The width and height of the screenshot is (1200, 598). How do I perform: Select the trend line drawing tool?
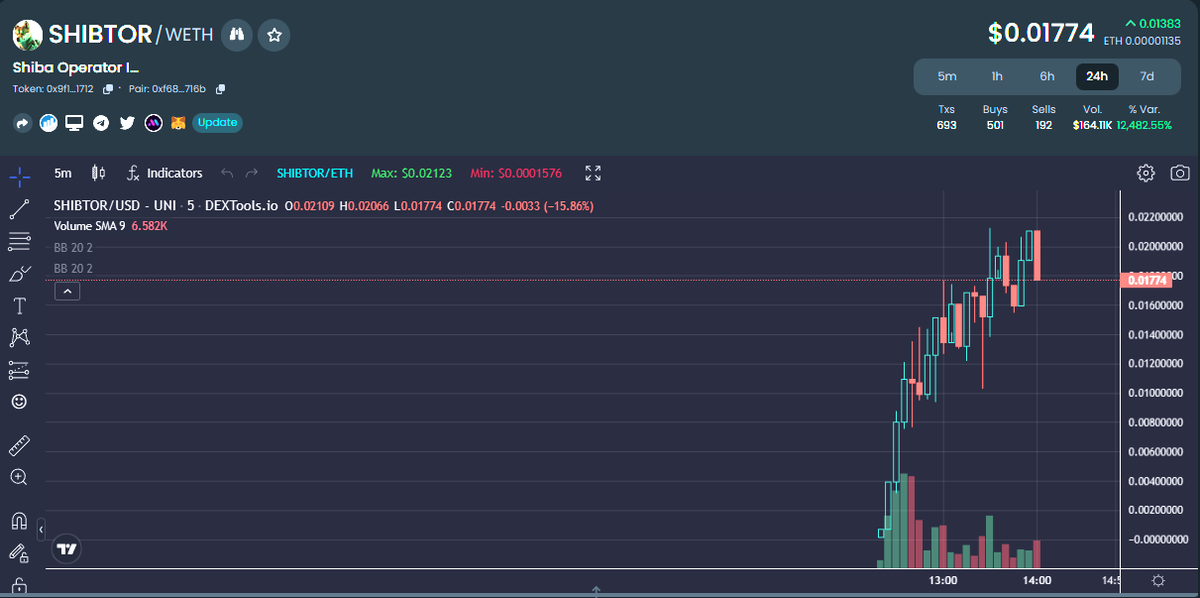coord(19,209)
